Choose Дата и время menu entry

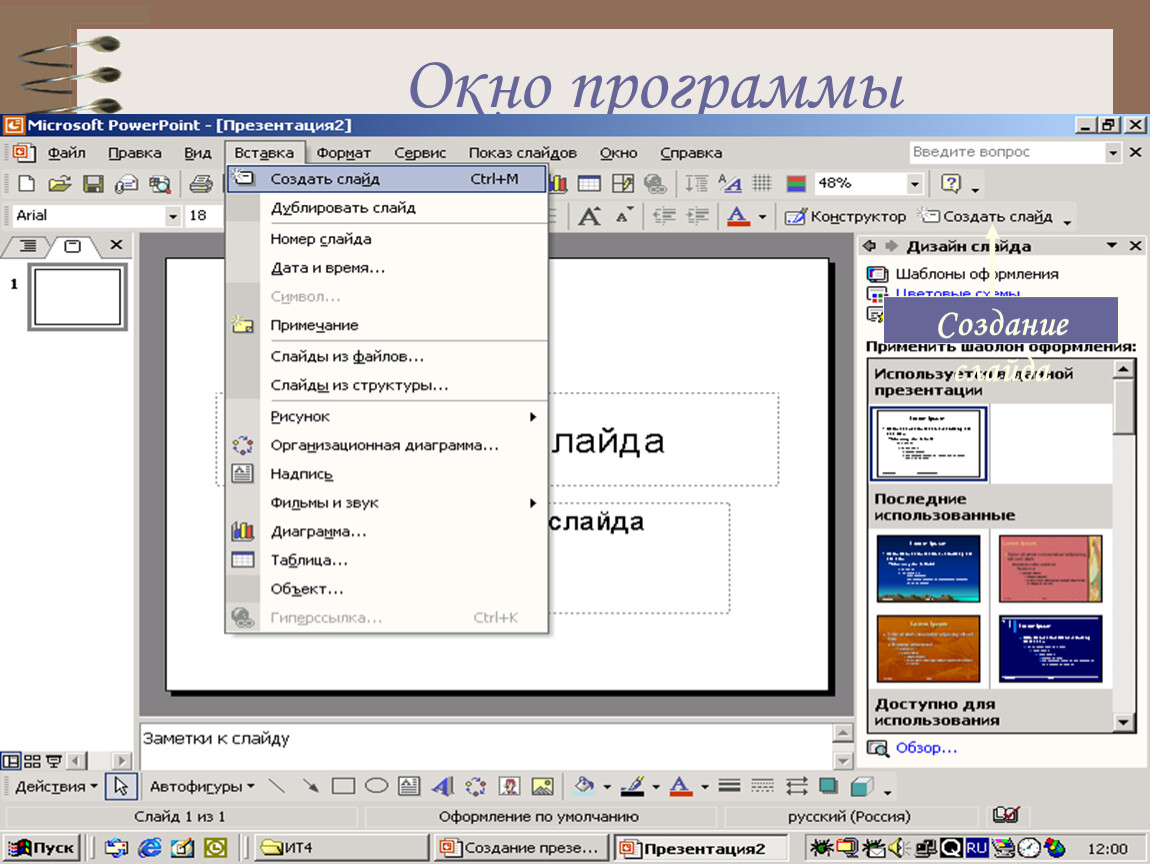387,268
